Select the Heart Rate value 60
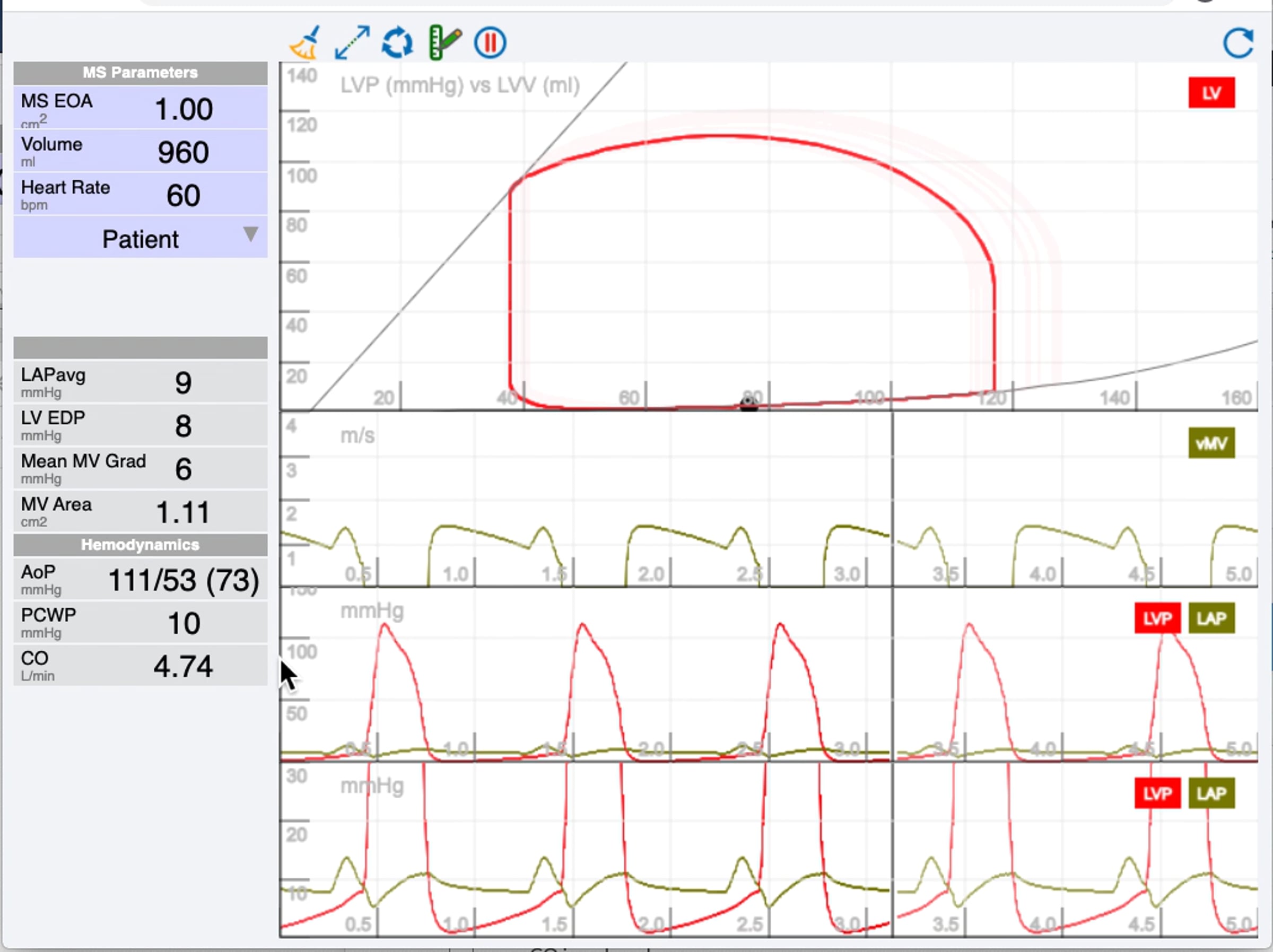Image resolution: width=1273 pixels, height=952 pixels. coord(183,196)
